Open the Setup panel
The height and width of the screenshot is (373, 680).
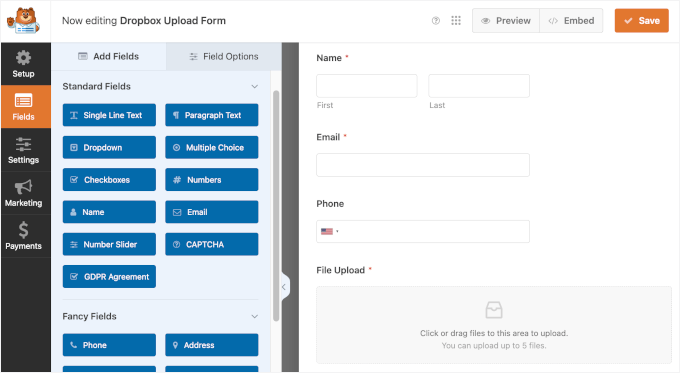click(23, 64)
